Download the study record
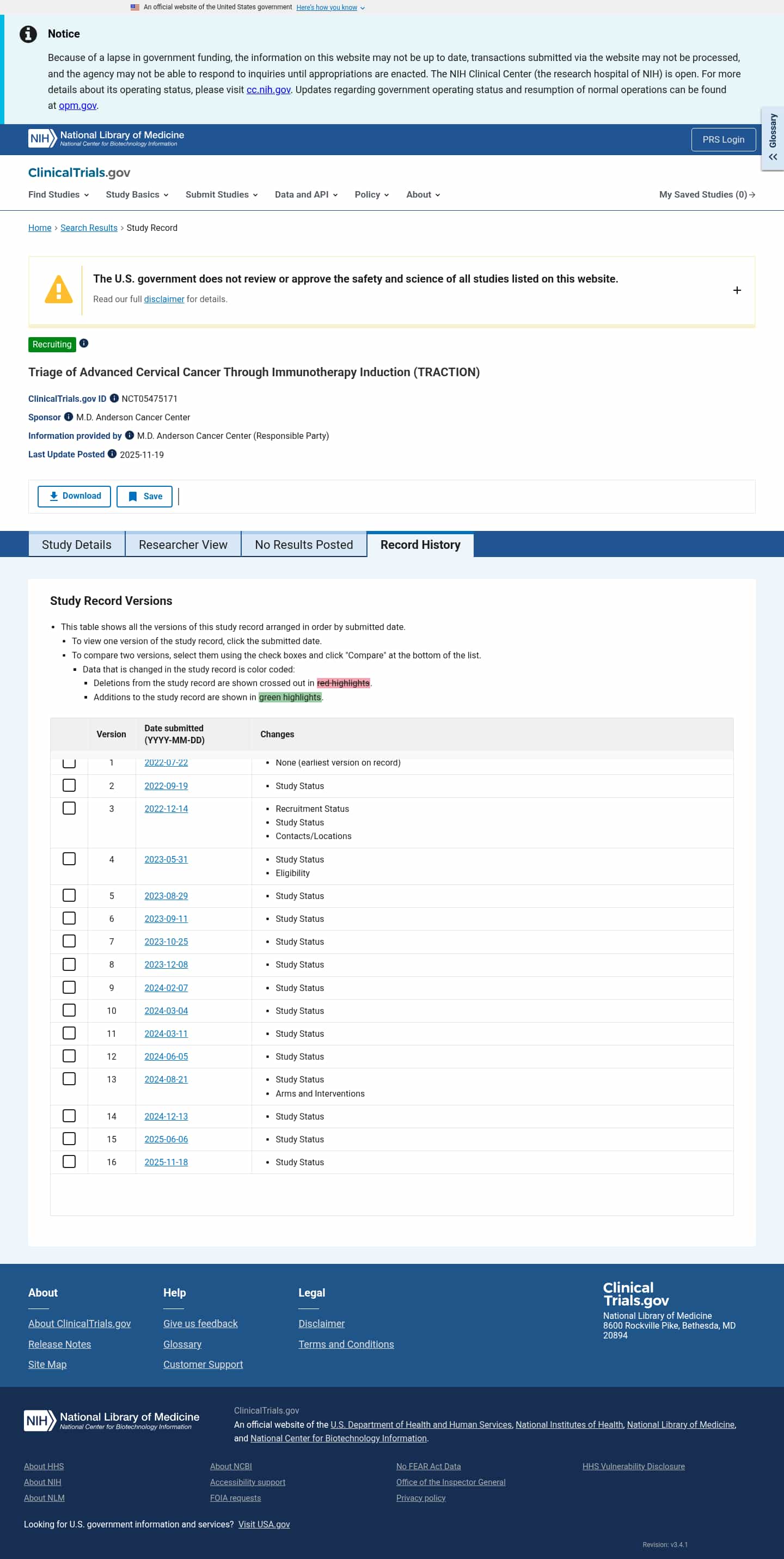784x1559 pixels. click(x=75, y=496)
